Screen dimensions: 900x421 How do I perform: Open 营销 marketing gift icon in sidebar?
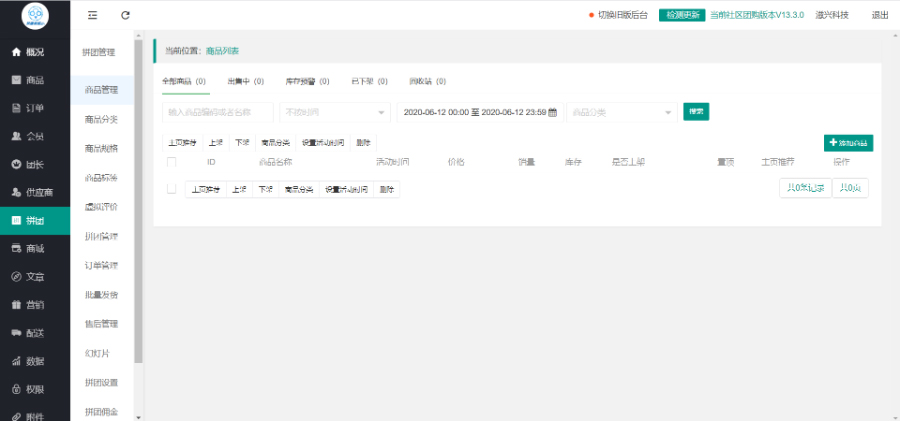click(17, 305)
